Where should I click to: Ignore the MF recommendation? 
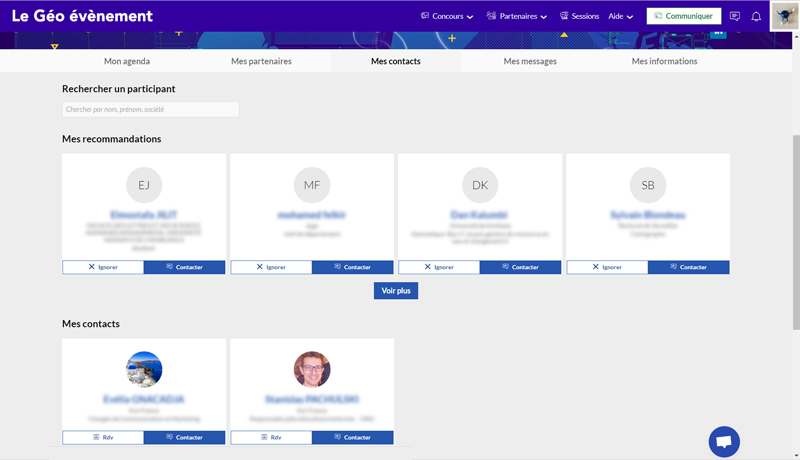[271, 267]
